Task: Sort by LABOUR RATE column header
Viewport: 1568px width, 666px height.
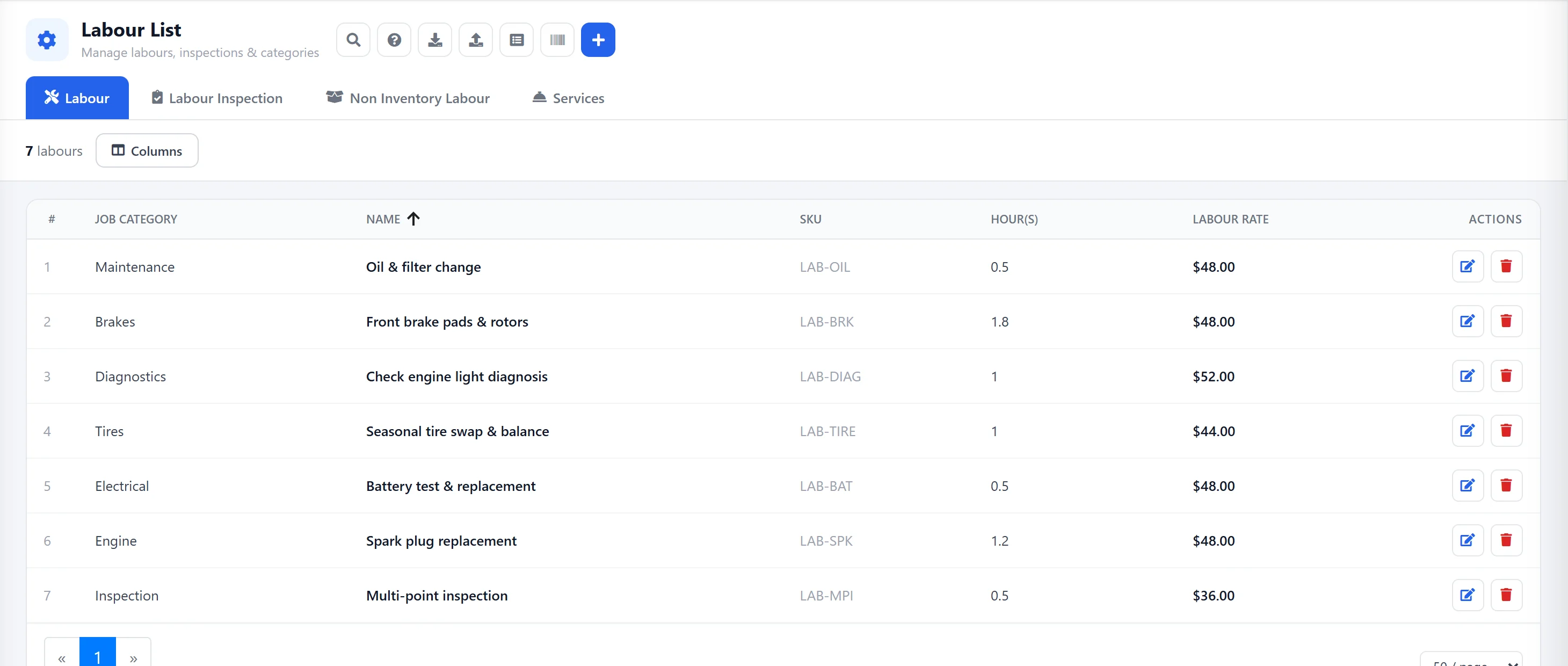Action: pos(1230,219)
